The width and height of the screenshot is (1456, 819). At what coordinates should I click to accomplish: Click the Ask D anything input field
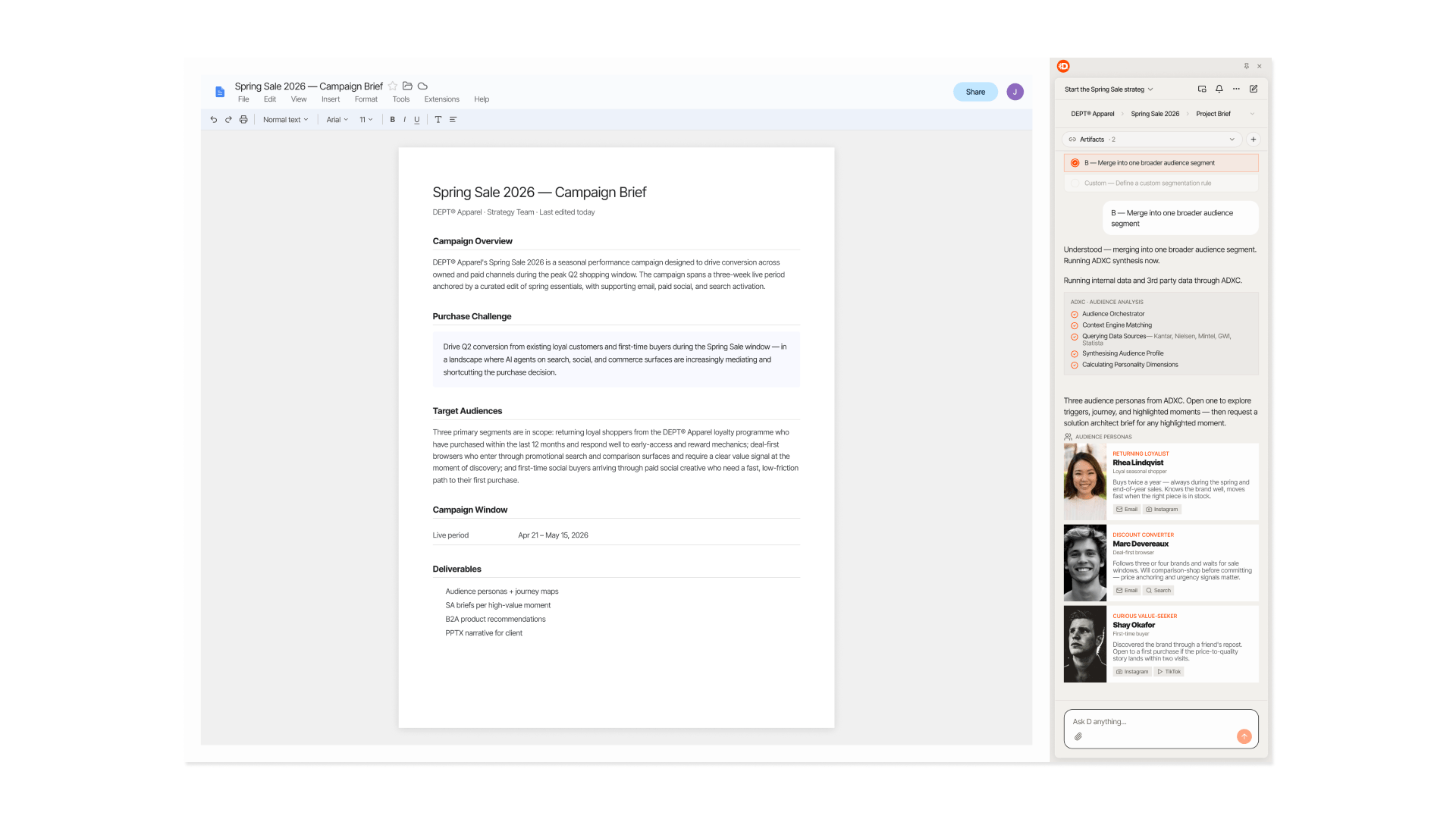click(x=1161, y=729)
